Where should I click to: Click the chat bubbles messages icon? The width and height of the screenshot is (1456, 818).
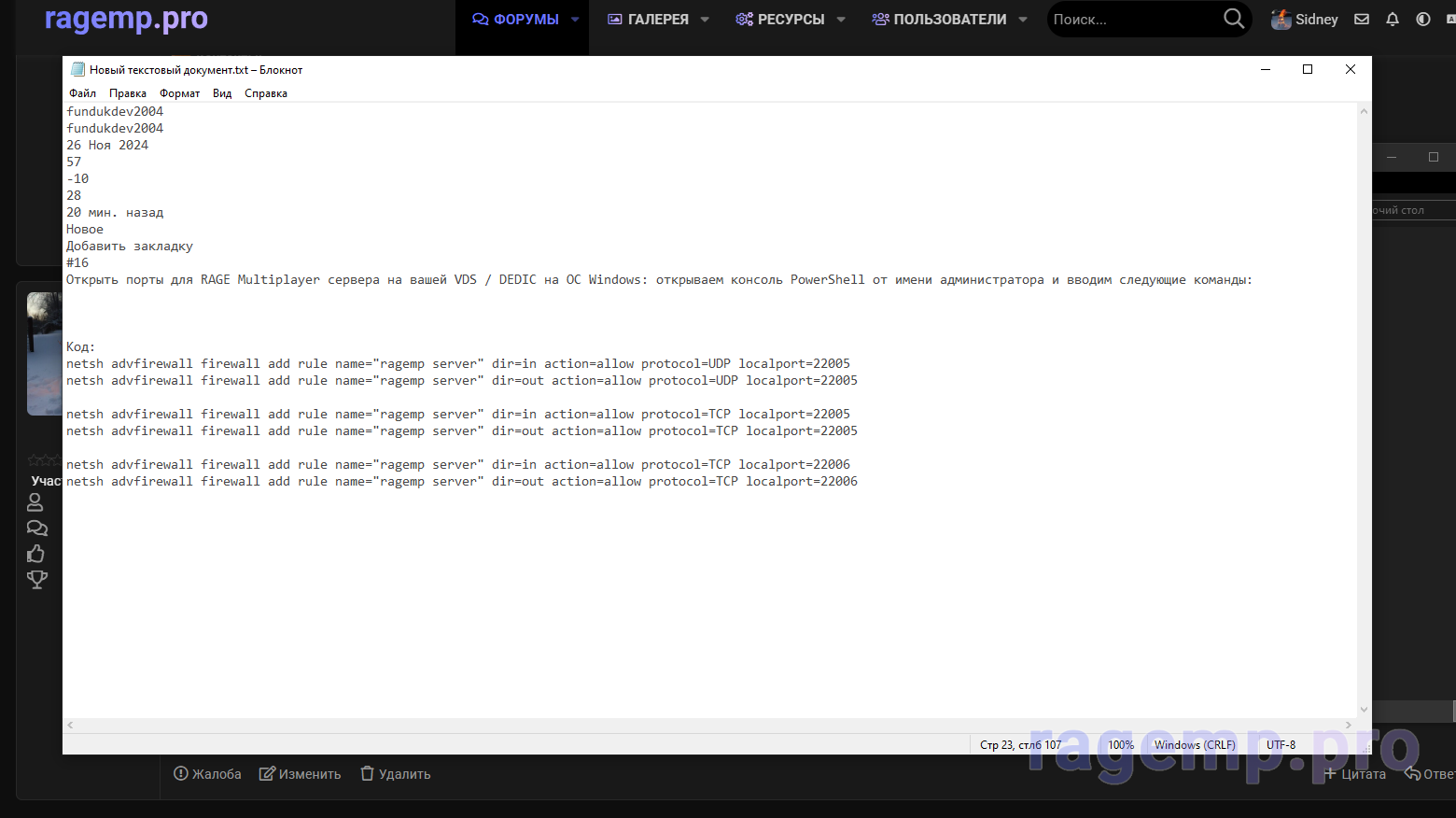pos(36,528)
